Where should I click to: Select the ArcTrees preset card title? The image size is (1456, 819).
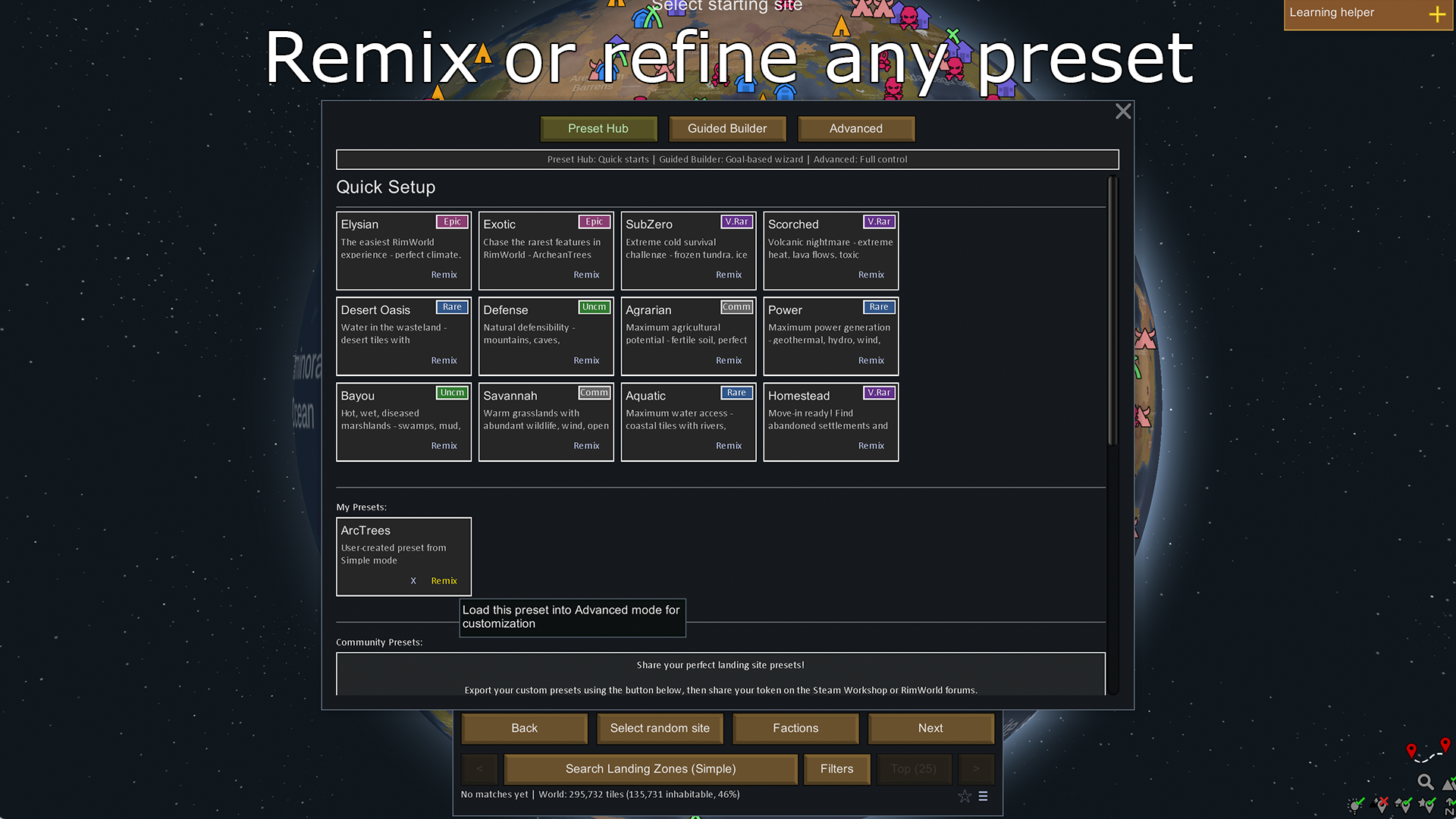click(366, 531)
